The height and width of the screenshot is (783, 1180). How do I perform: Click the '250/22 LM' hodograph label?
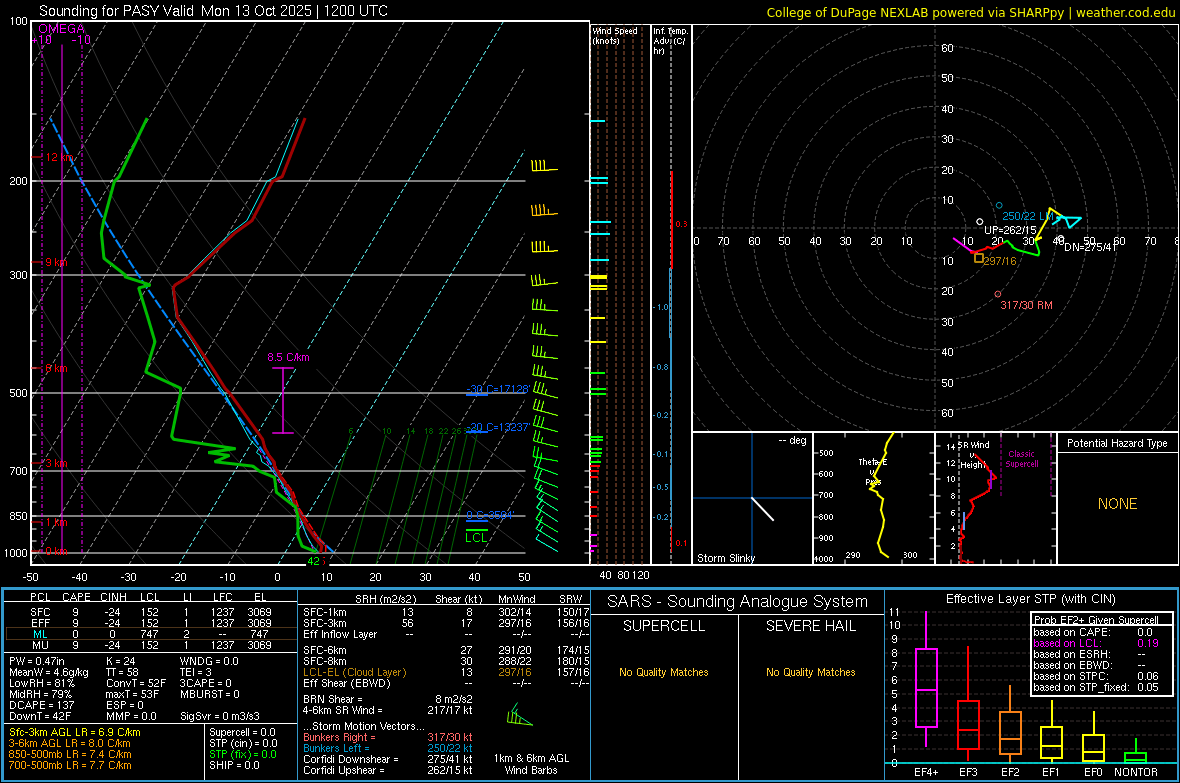tap(1027, 216)
